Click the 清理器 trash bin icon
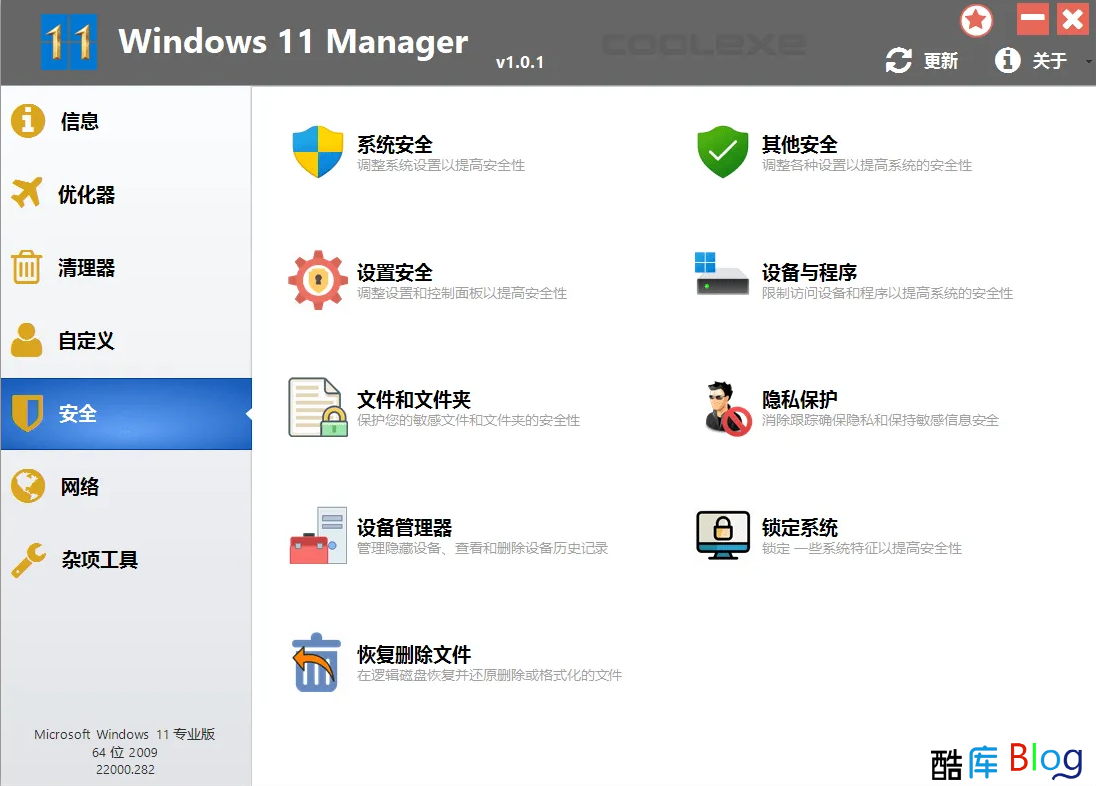 27,266
